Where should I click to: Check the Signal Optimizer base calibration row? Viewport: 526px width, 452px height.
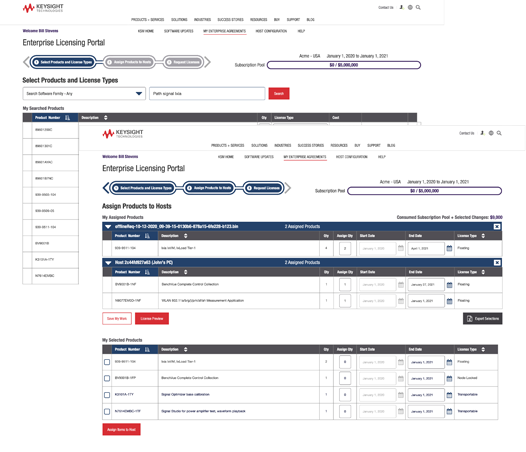[x=107, y=395]
